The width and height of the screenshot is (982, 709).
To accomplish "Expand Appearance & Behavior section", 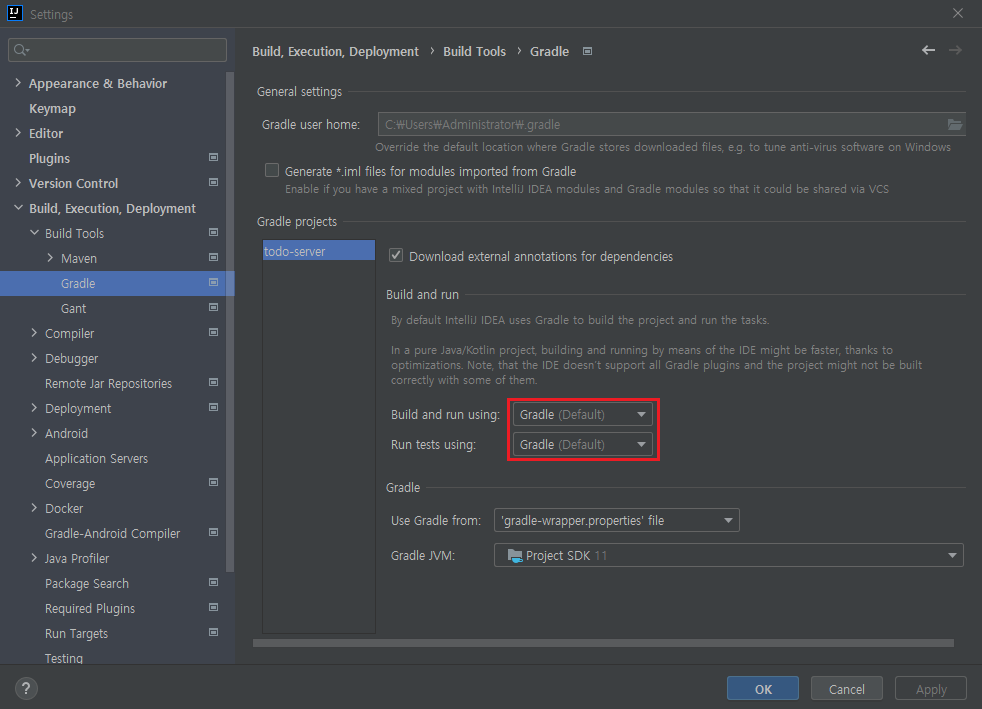I will [x=18, y=83].
